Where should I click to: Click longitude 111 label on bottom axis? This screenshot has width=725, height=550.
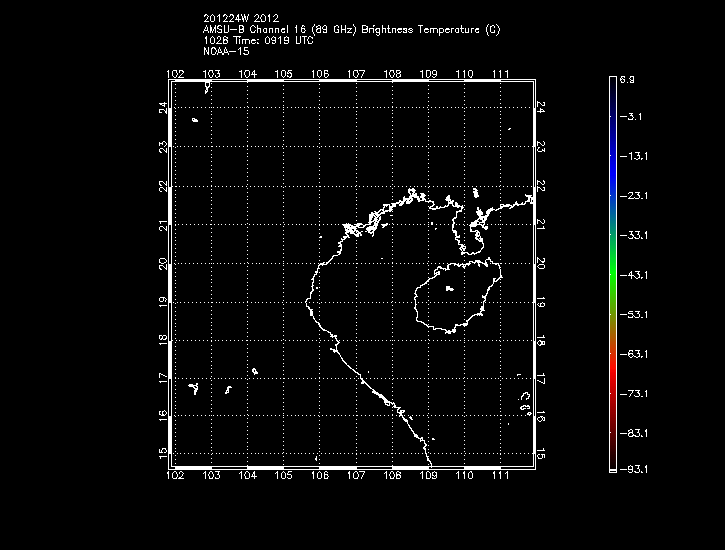pos(500,477)
